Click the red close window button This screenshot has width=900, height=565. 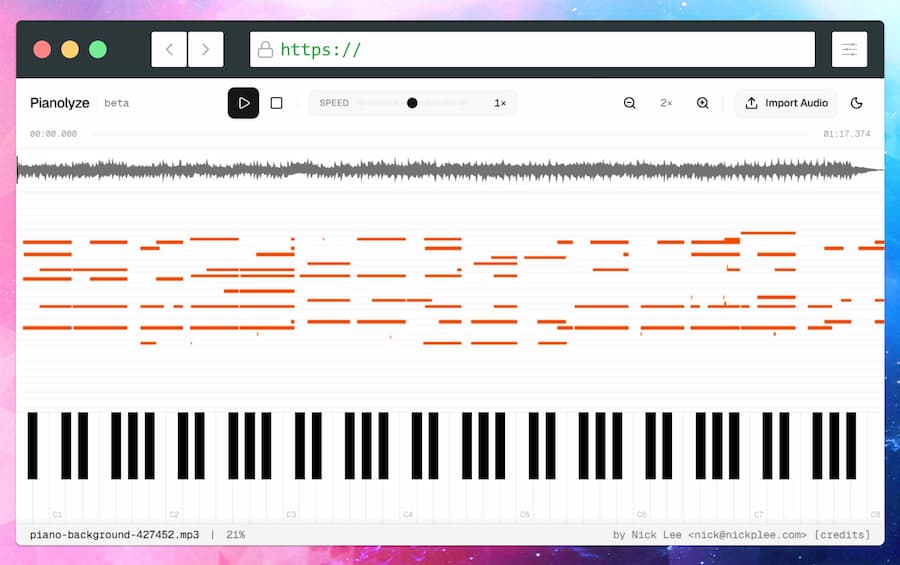coord(42,49)
